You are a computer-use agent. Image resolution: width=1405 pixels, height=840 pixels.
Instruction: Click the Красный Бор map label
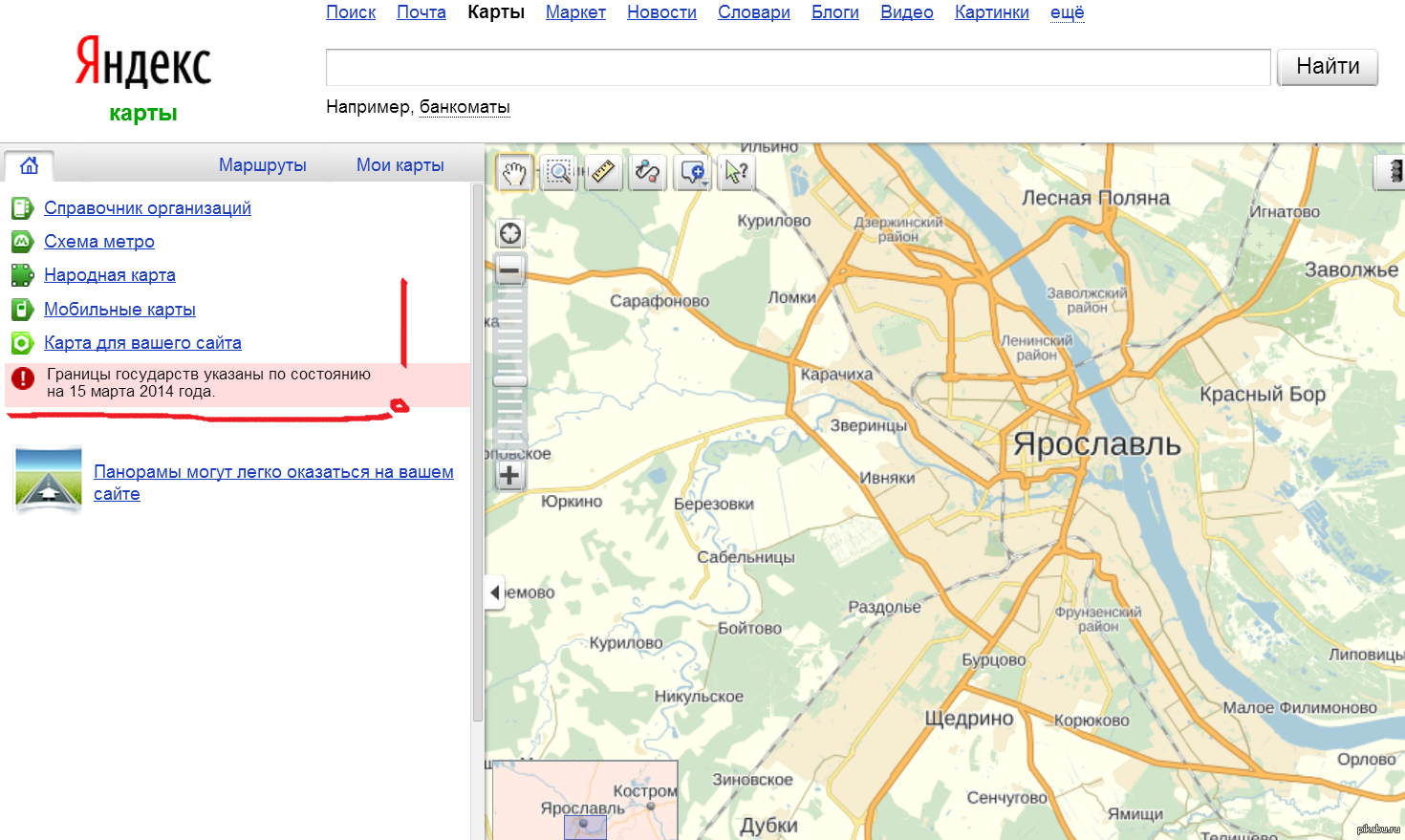tap(1263, 394)
